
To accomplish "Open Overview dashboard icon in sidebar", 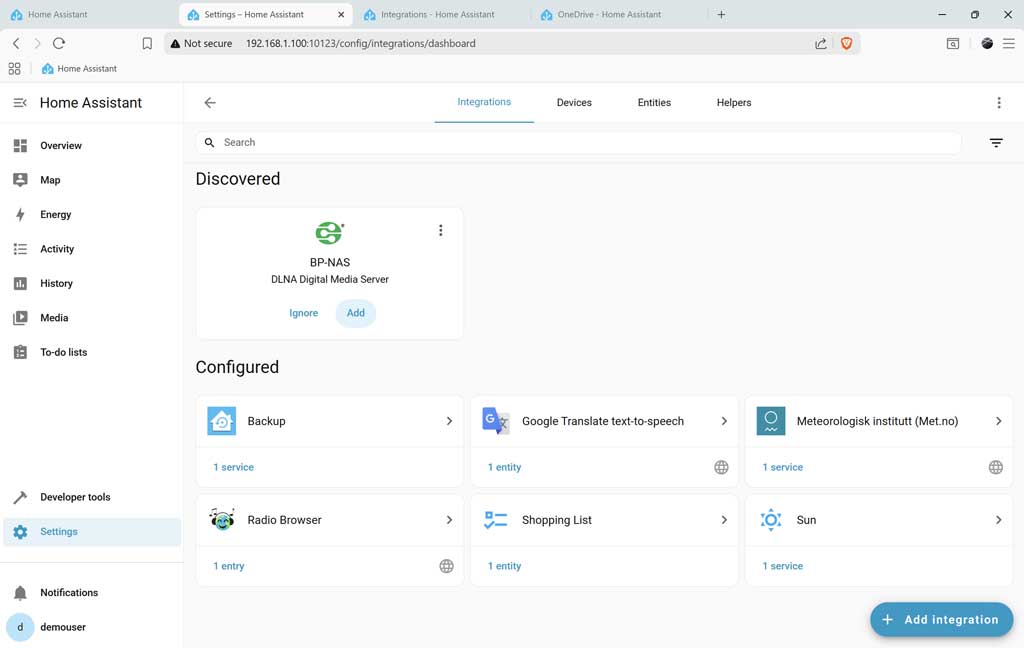I will pyautogui.click(x=20, y=146).
